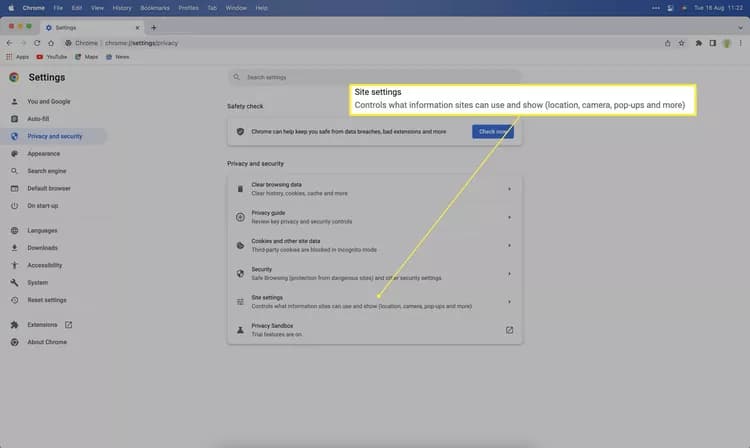
Task: Select Search engine in sidebar
Action: click(47, 171)
